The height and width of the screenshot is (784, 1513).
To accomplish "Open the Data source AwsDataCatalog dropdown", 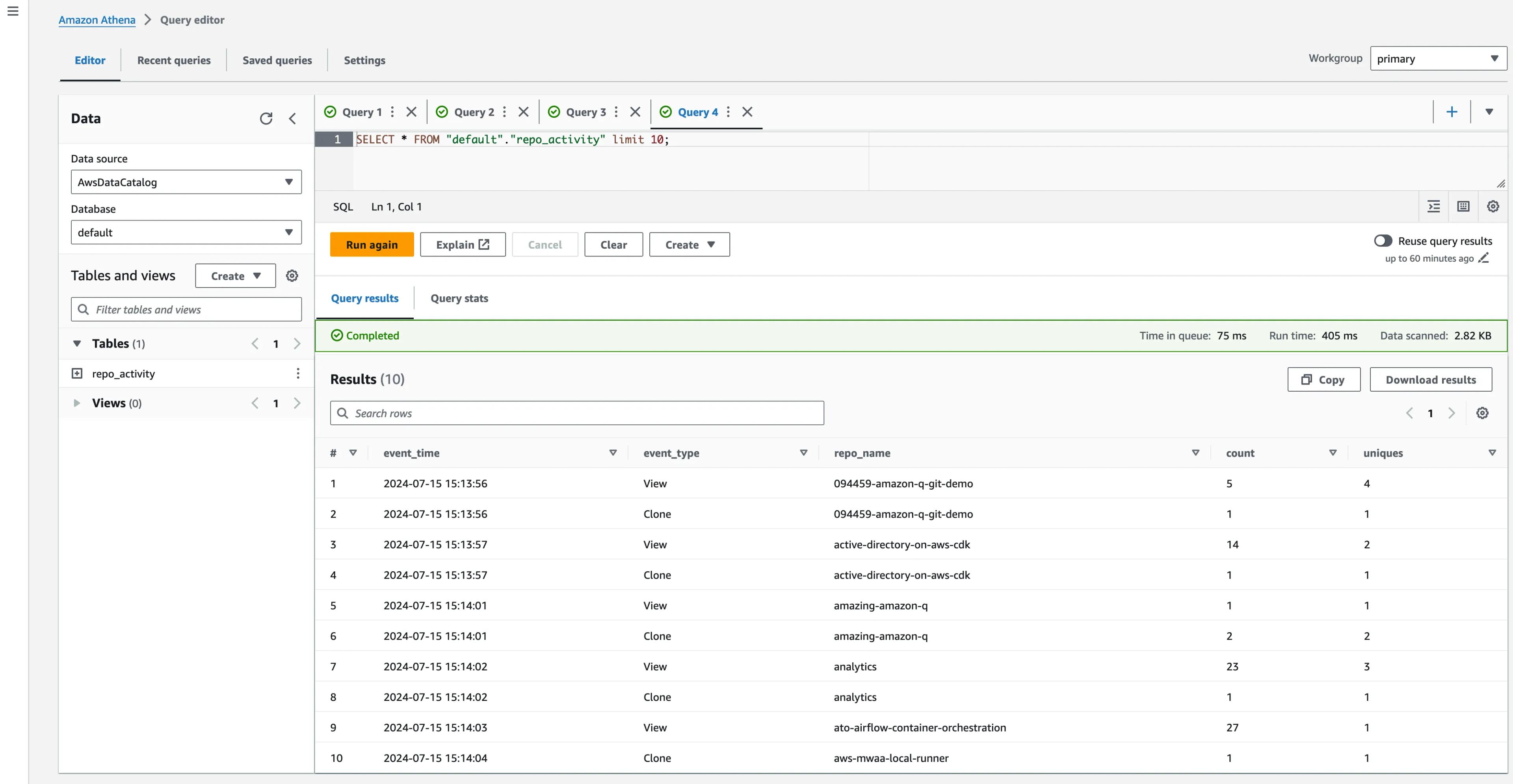I will [186, 182].
